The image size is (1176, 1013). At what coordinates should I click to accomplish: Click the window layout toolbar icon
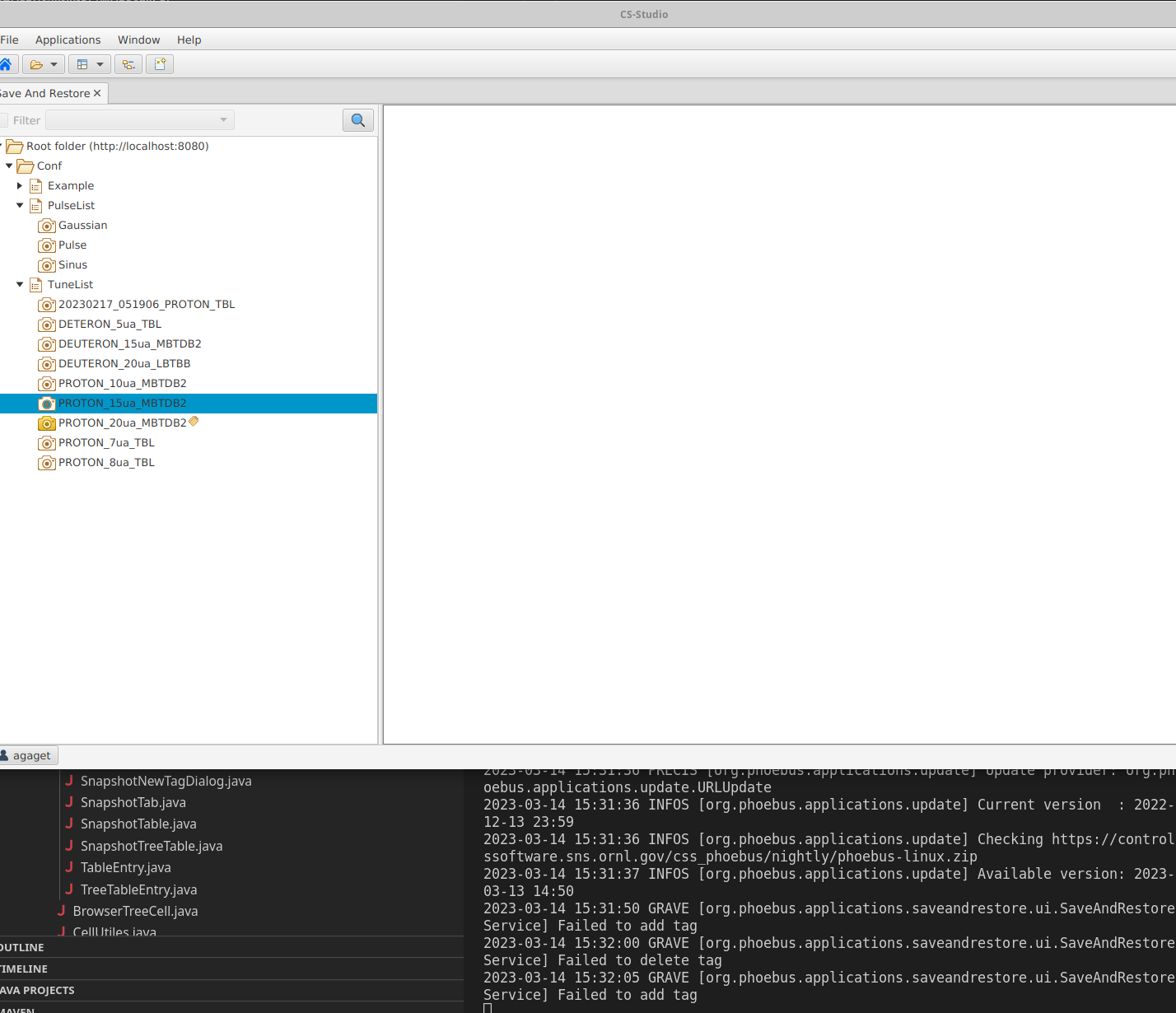83,63
